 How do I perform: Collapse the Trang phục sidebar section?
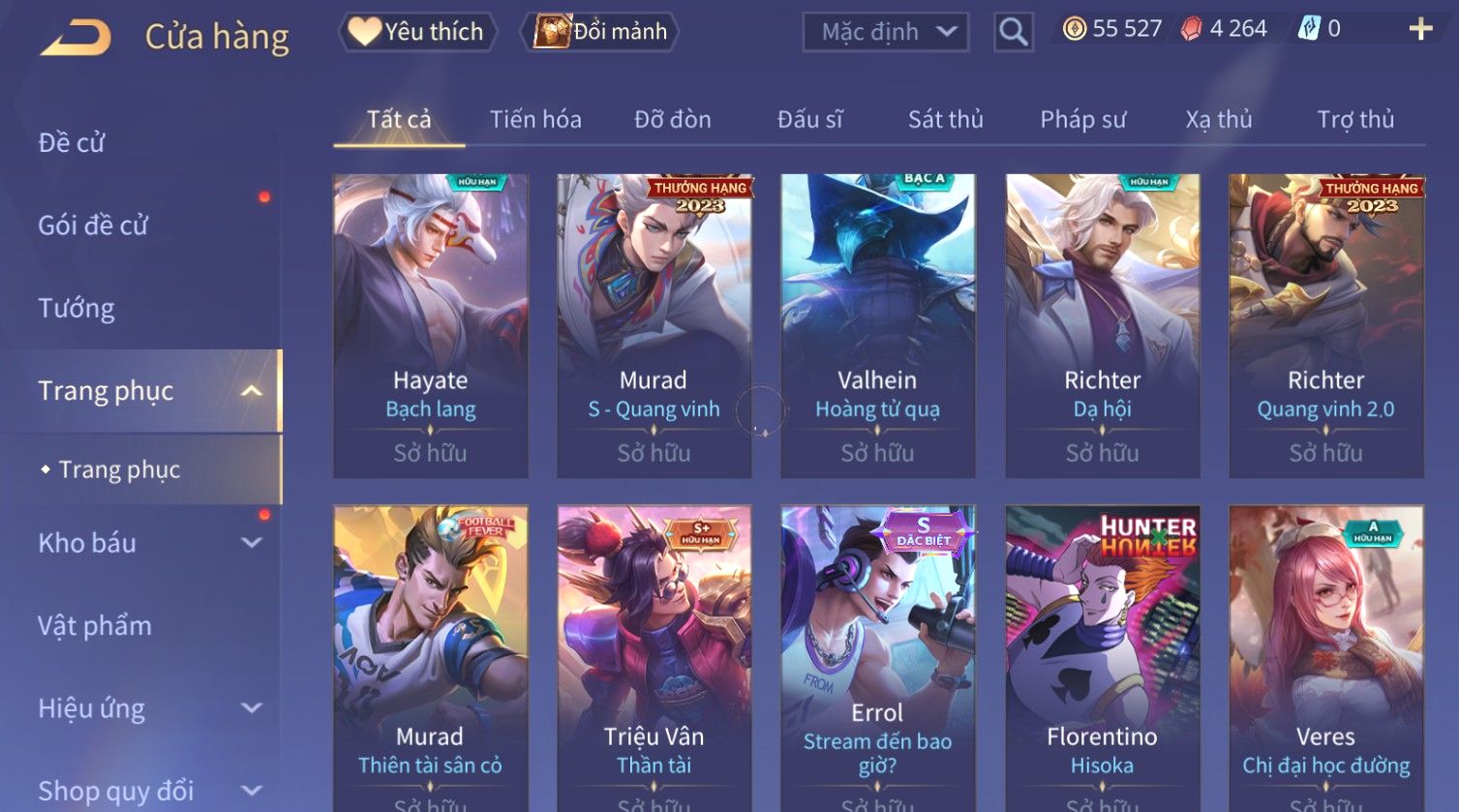(251, 391)
